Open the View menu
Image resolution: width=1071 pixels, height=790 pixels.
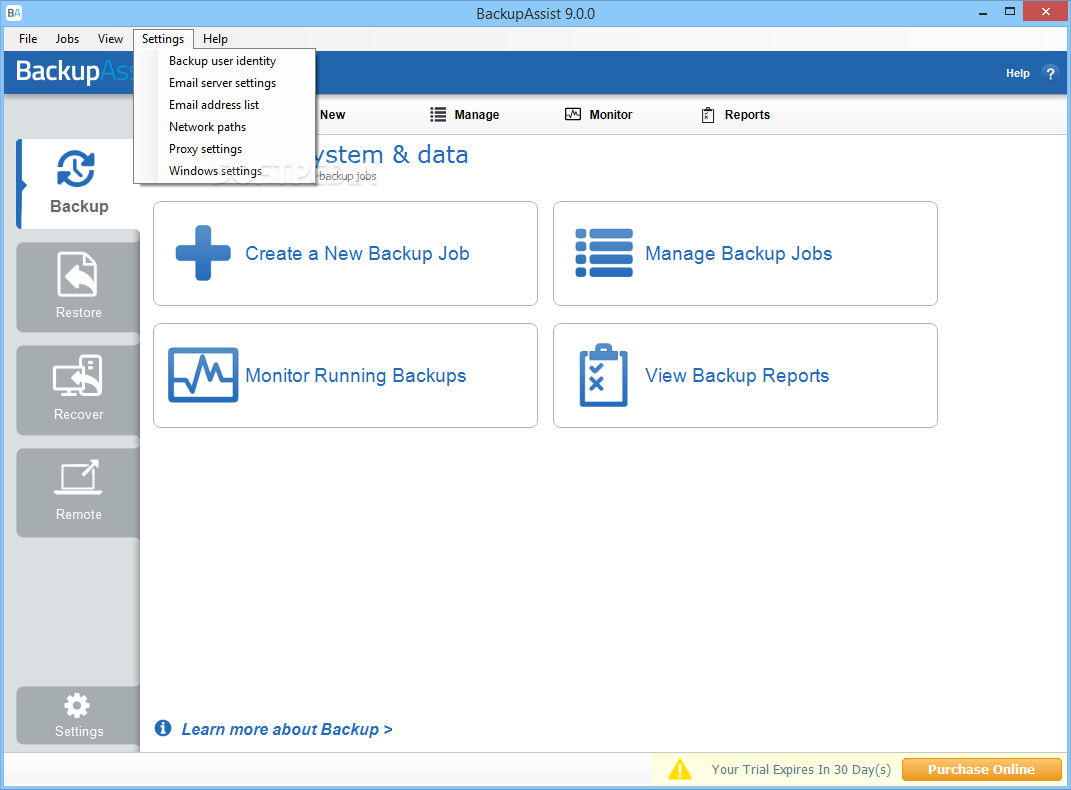[110, 39]
